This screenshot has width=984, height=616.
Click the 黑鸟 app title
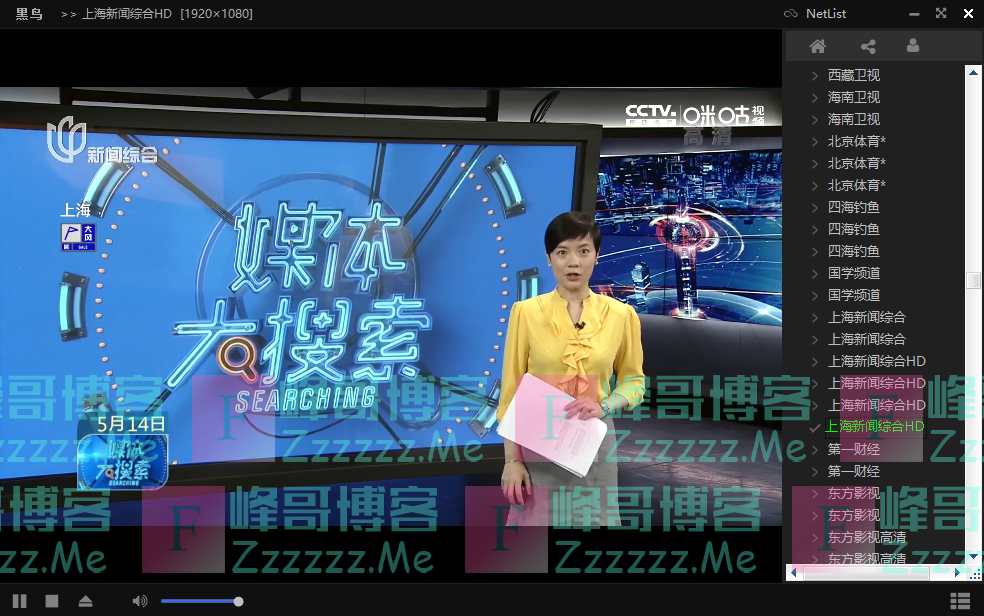28,13
